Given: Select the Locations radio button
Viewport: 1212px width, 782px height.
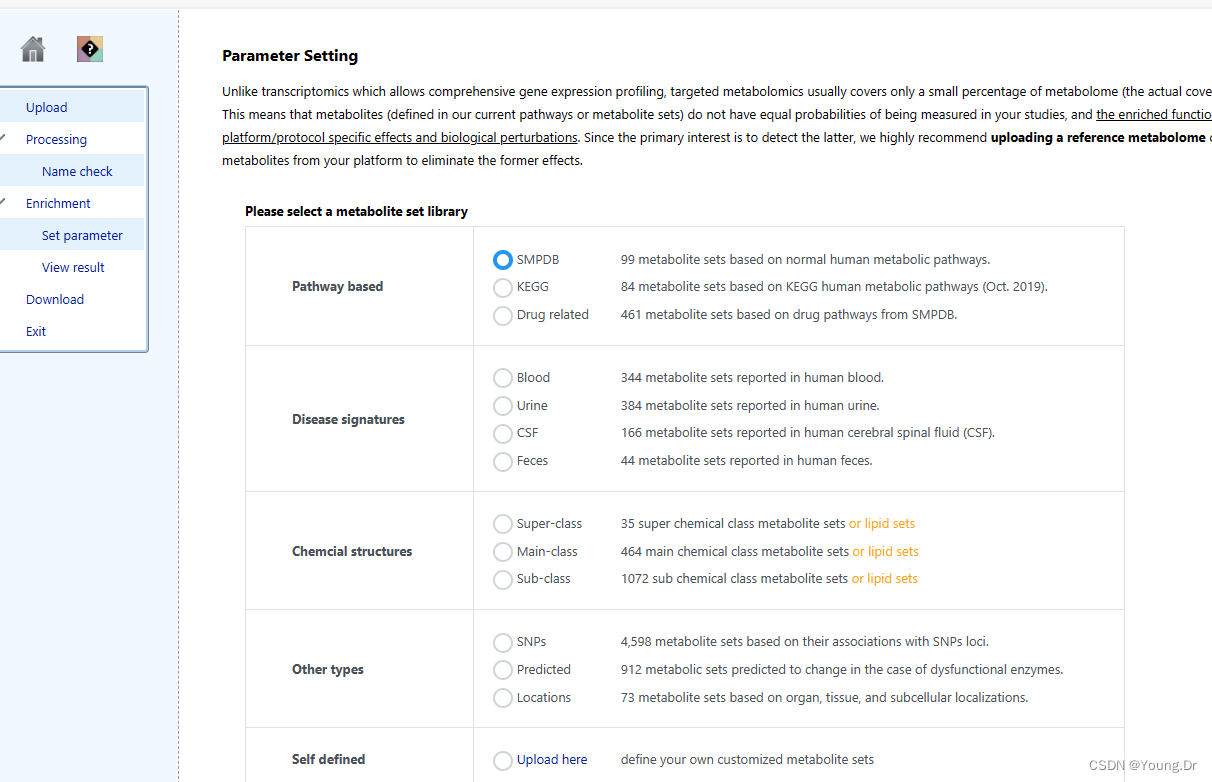Looking at the screenshot, I should [503, 698].
